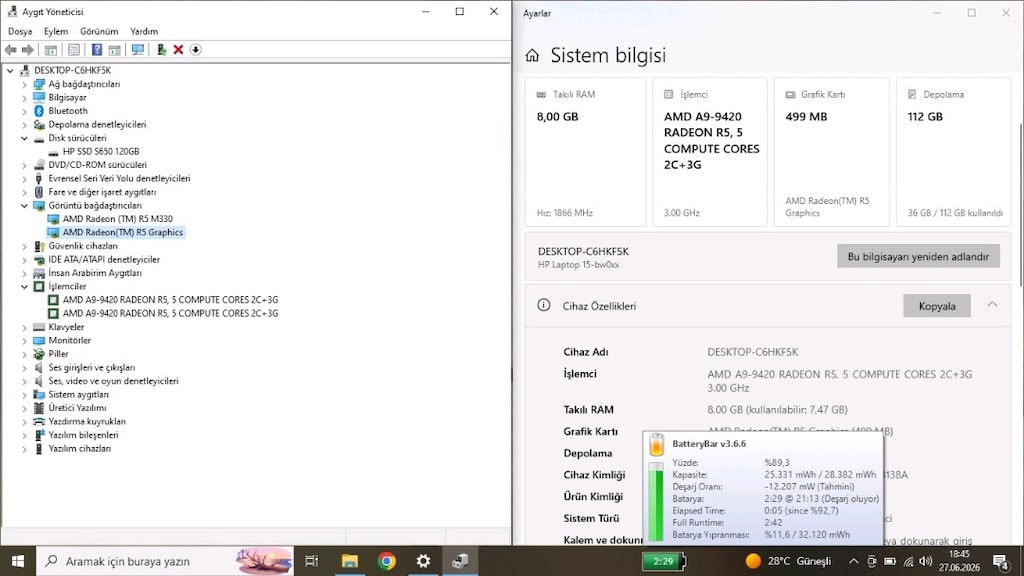The width and height of the screenshot is (1024, 576).
Task: Click the Help question mark toolbar icon
Action: coord(97,50)
